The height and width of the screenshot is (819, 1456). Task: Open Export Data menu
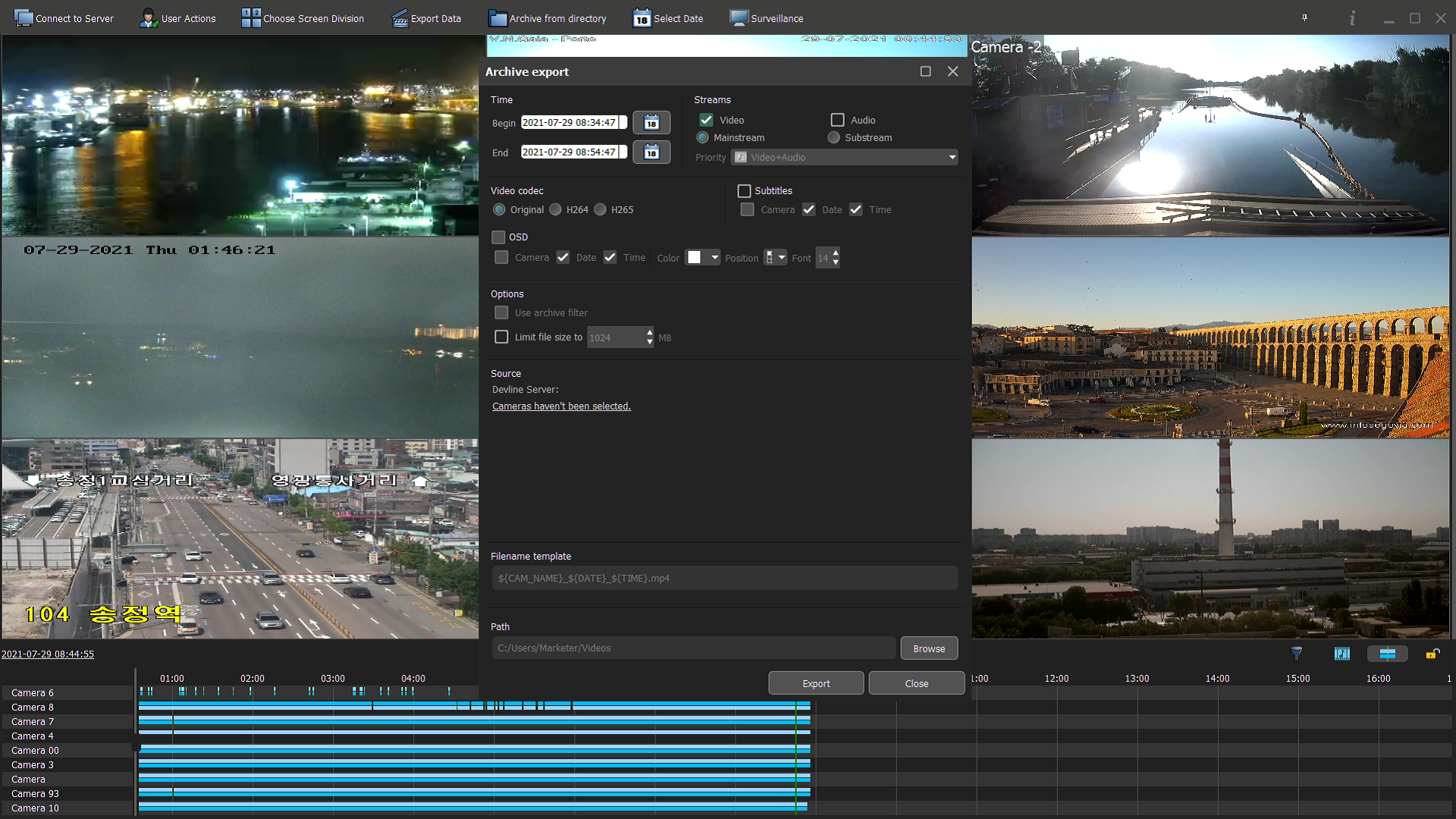point(427,18)
